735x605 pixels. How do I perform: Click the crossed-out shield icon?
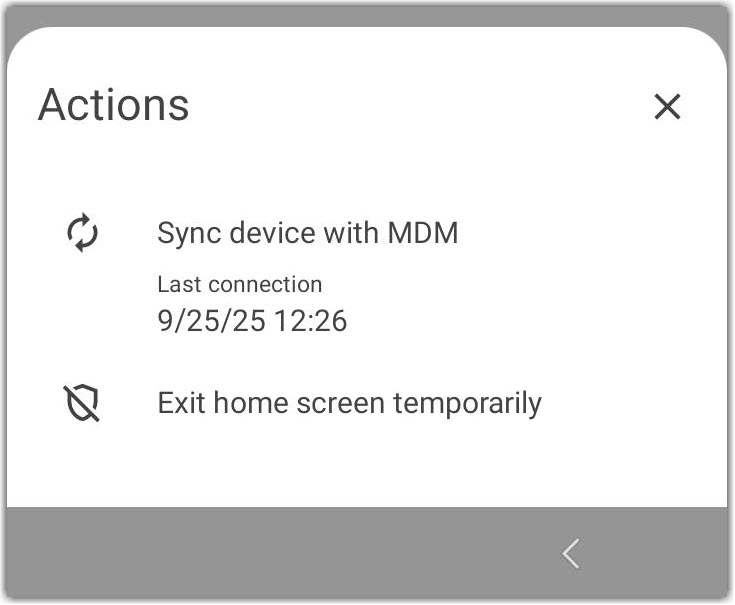coord(82,403)
